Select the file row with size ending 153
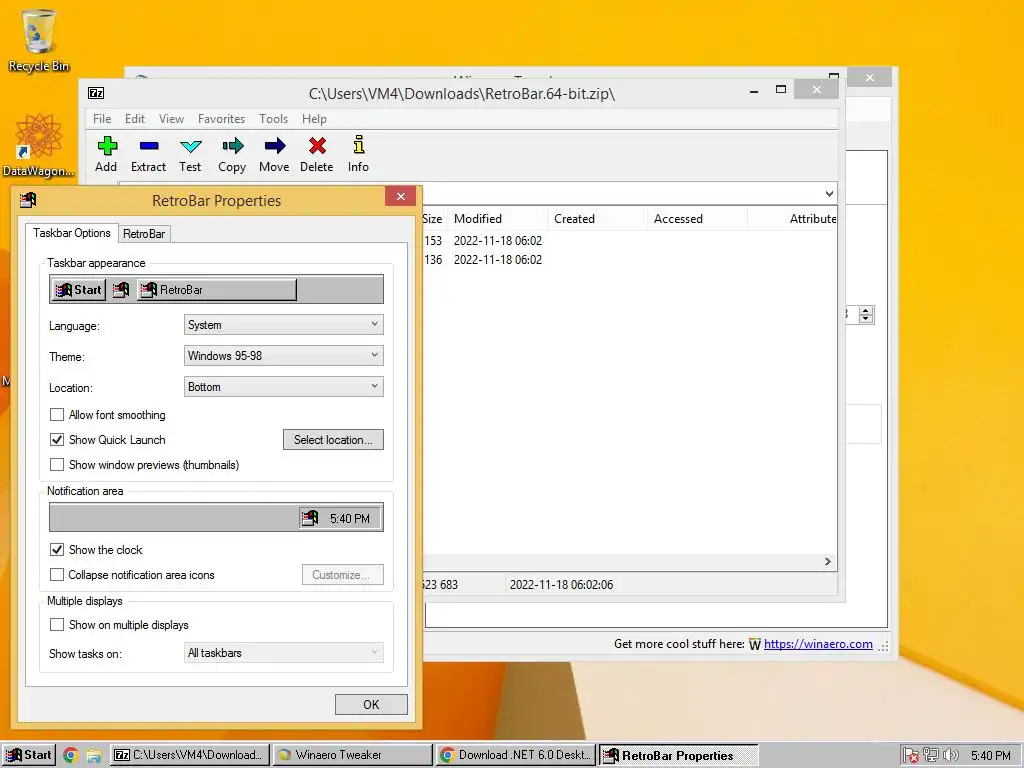 [628, 241]
